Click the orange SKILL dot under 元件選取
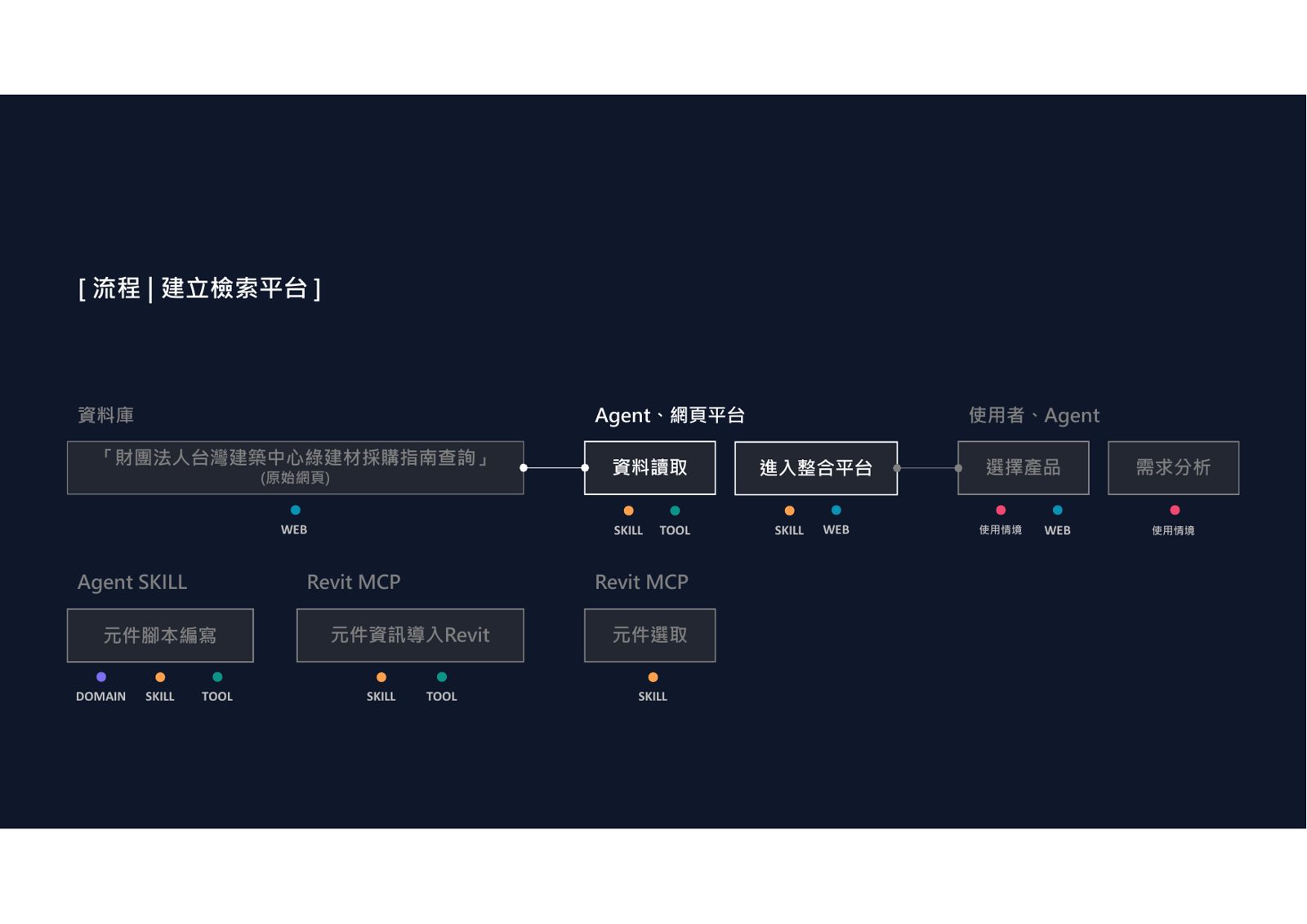The width and height of the screenshot is (1307, 924). (x=653, y=677)
